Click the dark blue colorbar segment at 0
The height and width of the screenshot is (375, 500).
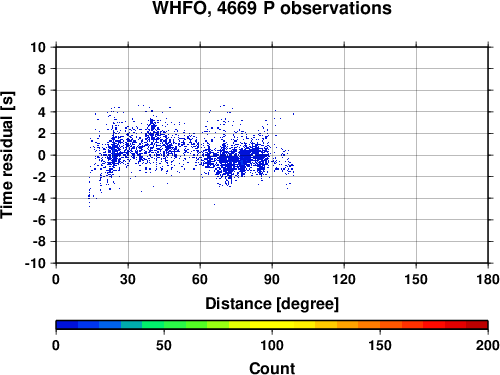point(67,324)
